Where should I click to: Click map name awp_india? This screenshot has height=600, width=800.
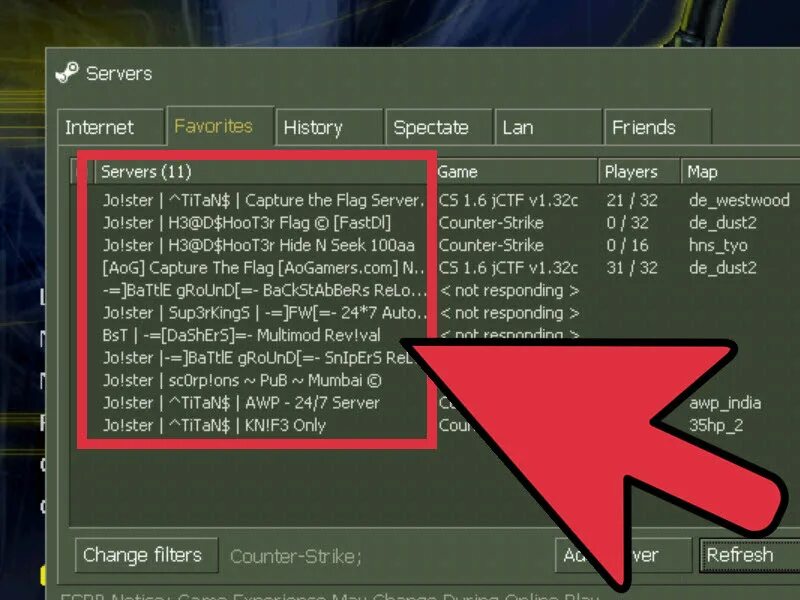pos(725,403)
